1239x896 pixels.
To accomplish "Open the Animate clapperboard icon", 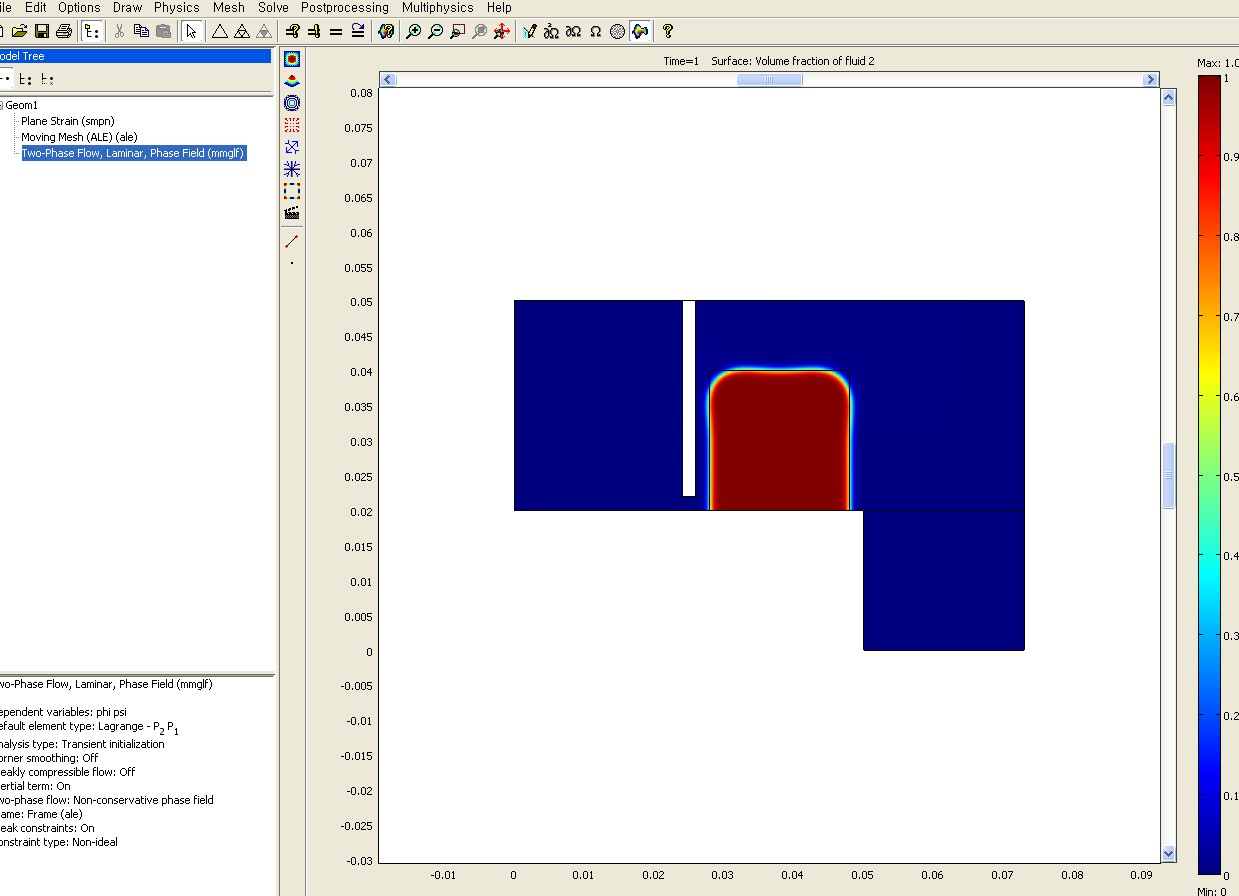I will (292, 212).
